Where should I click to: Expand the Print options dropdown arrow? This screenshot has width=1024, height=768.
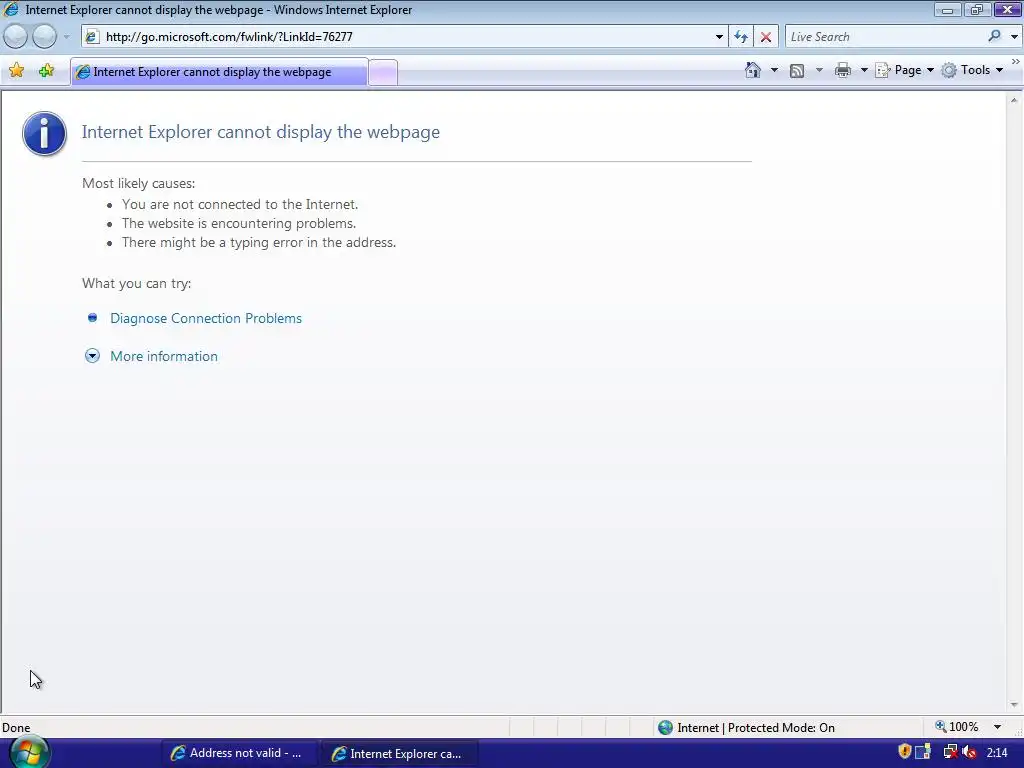tap(863, 70)
